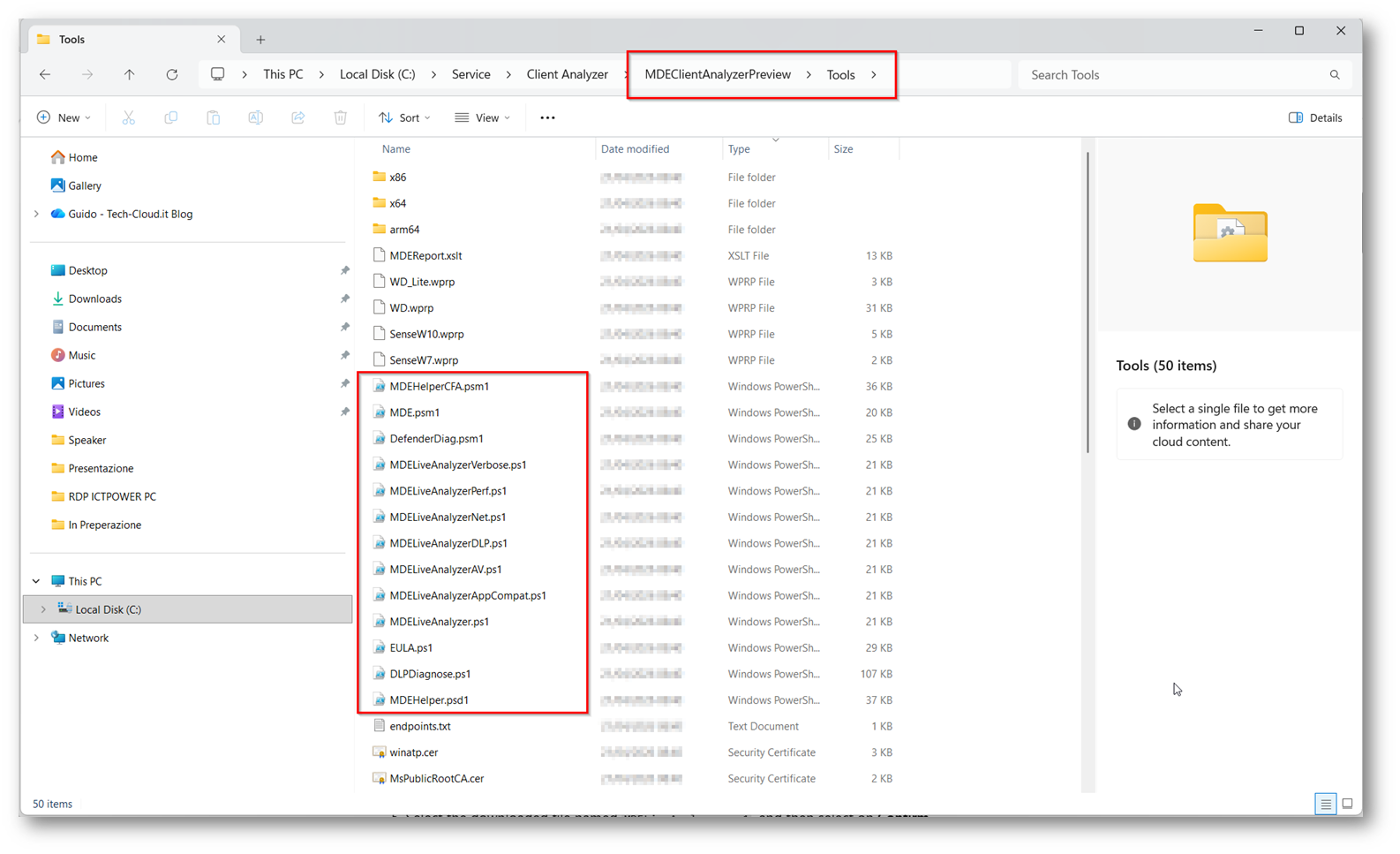
Task: Expand the Network tree node
Action: [36, 638]
